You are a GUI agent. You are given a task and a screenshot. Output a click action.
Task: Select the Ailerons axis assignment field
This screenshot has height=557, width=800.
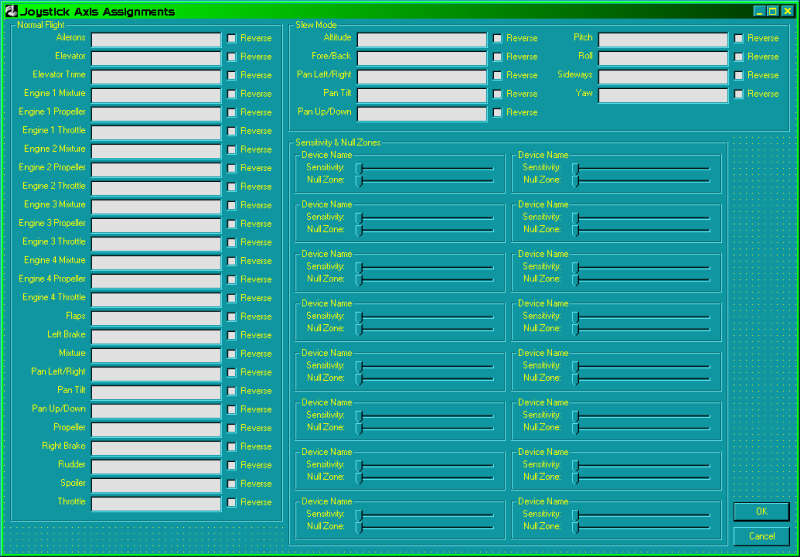(156, 40)
